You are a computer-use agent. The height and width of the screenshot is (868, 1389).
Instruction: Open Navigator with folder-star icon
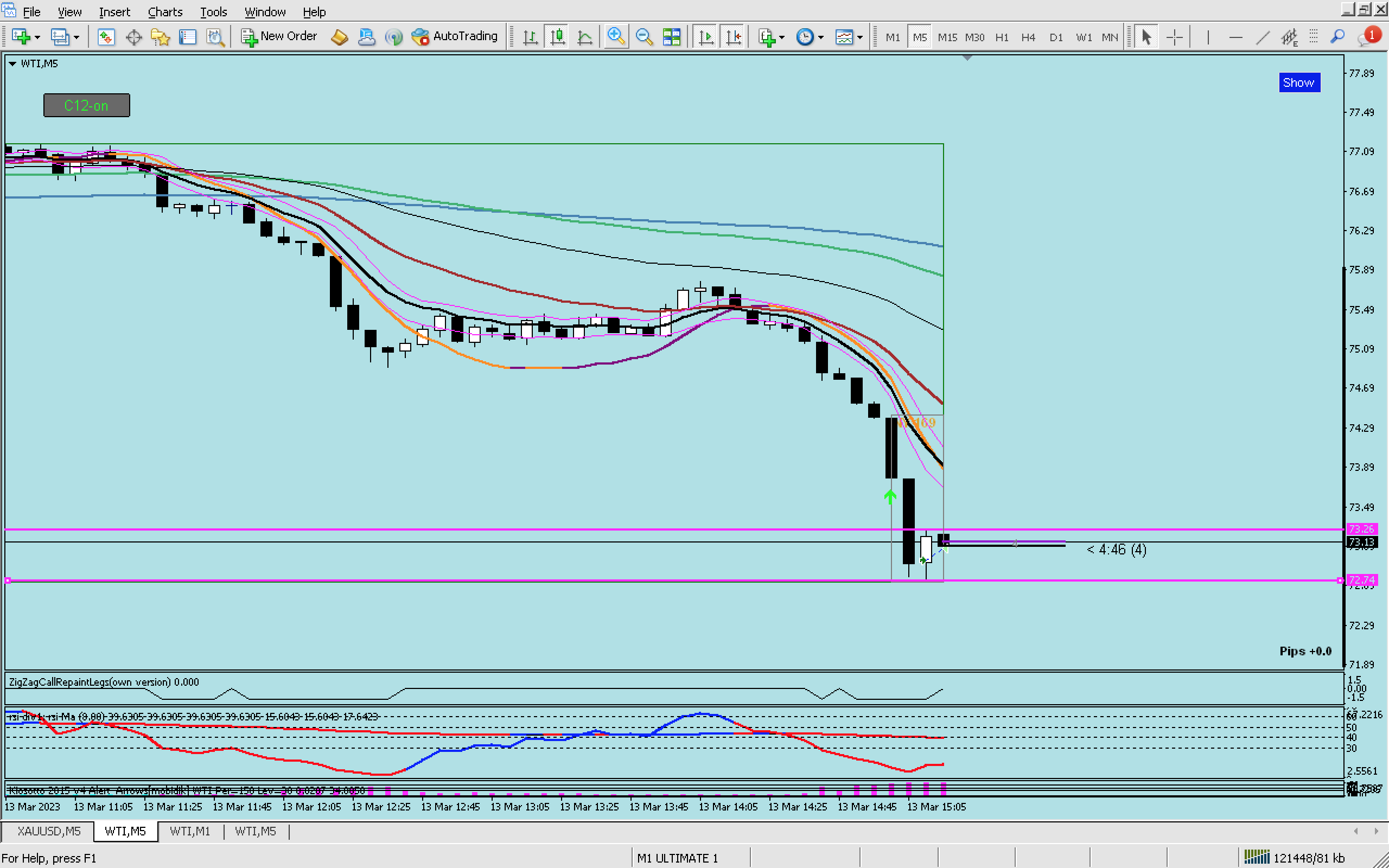pyautogui.click(x=160, y=37)
